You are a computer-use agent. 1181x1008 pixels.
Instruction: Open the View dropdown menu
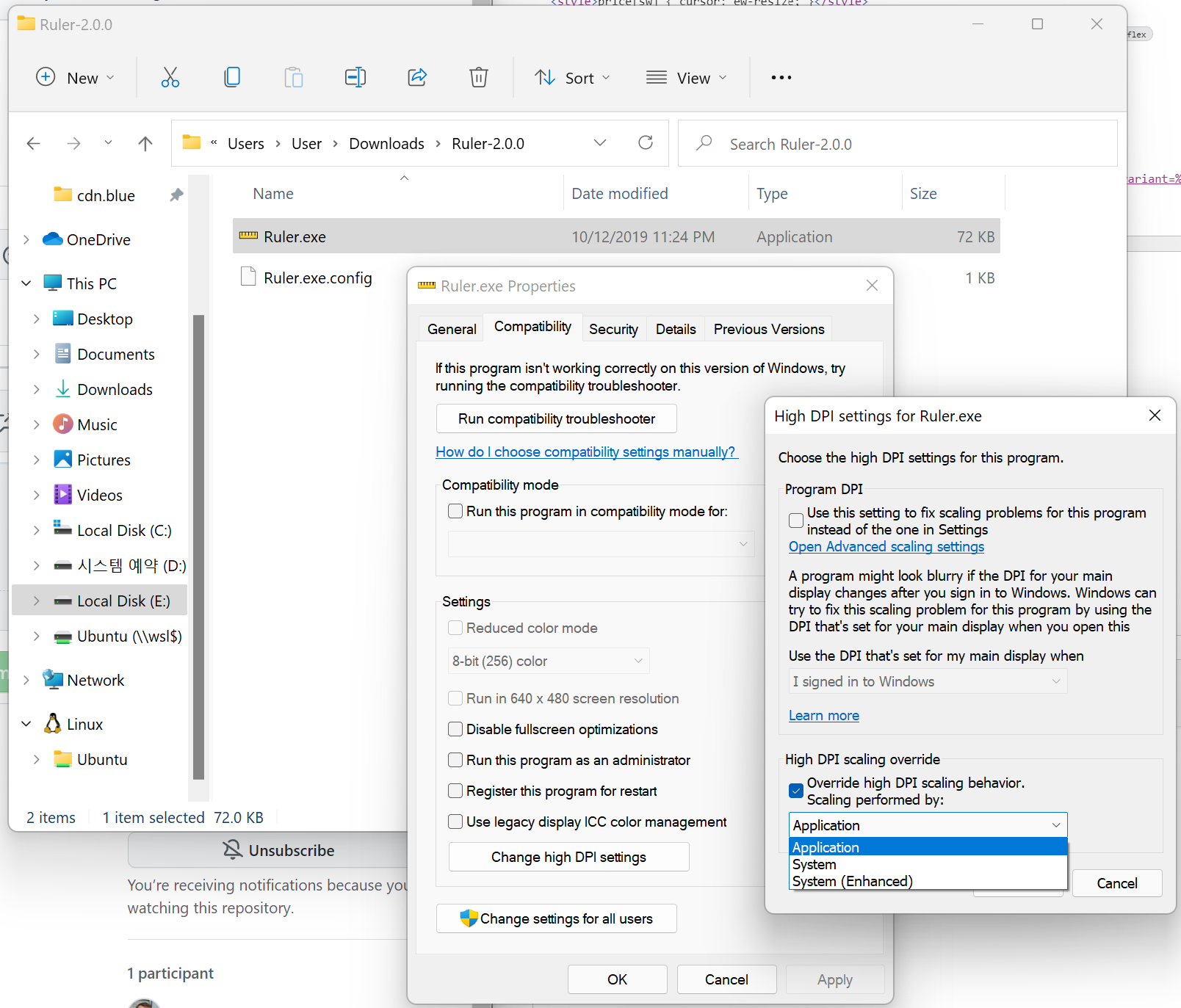[687, 77]
